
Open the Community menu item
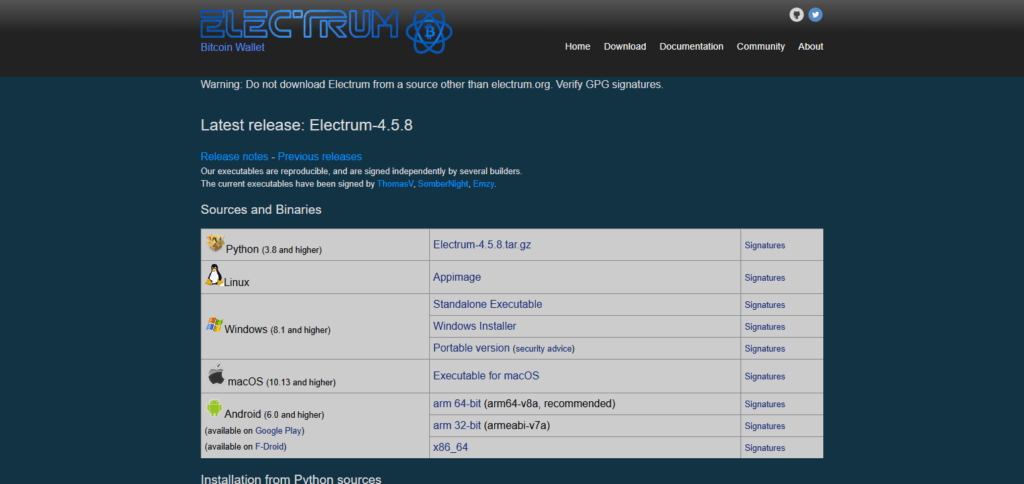(x=761, y=46)
